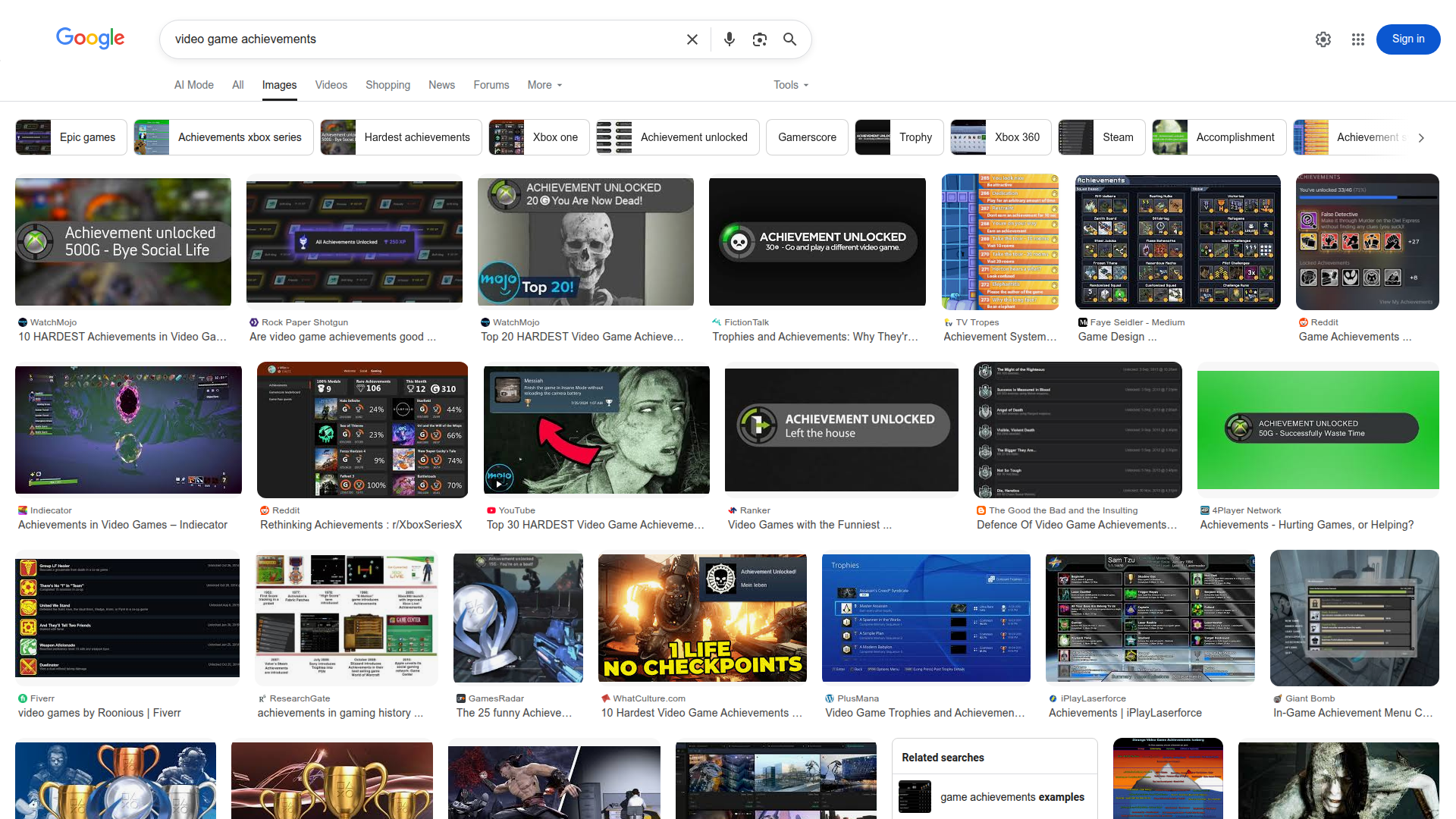The height and width of the screenshot is (819, 1456).
Task: Select Epic games filter chip
Action: pyautogui.click(x=71, y=137)
